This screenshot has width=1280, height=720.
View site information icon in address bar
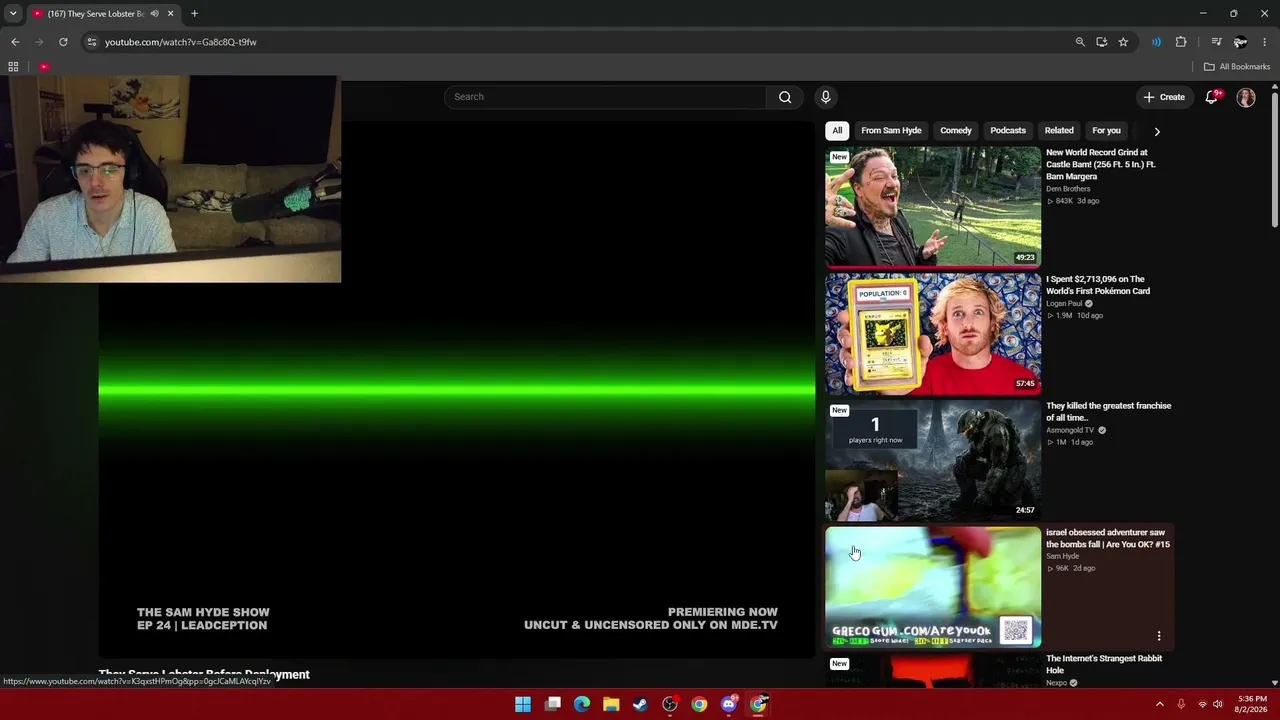click(x=91, y=42)
